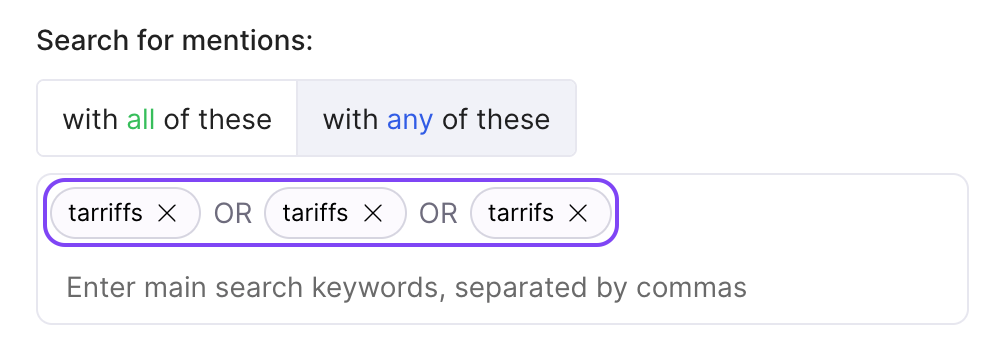Focus the 'Enter main search keywords' field
This screenshot has width=1005, height=363.
[502, 287]
